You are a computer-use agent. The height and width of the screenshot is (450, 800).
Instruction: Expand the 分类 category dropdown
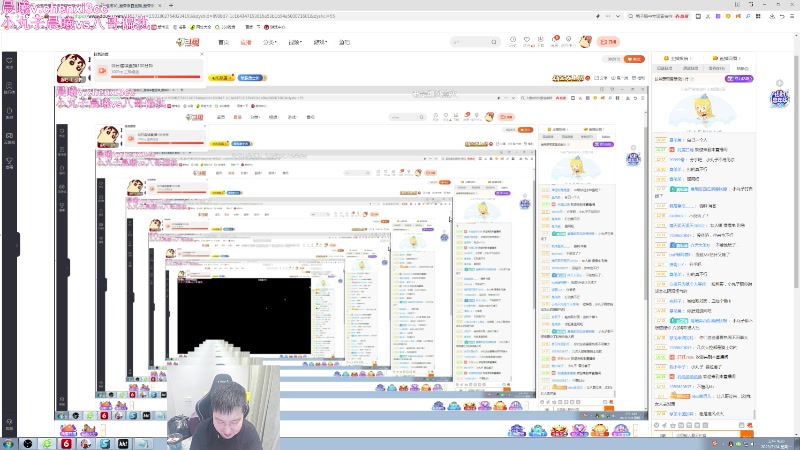pyautogui.click(x=269, y=42)
